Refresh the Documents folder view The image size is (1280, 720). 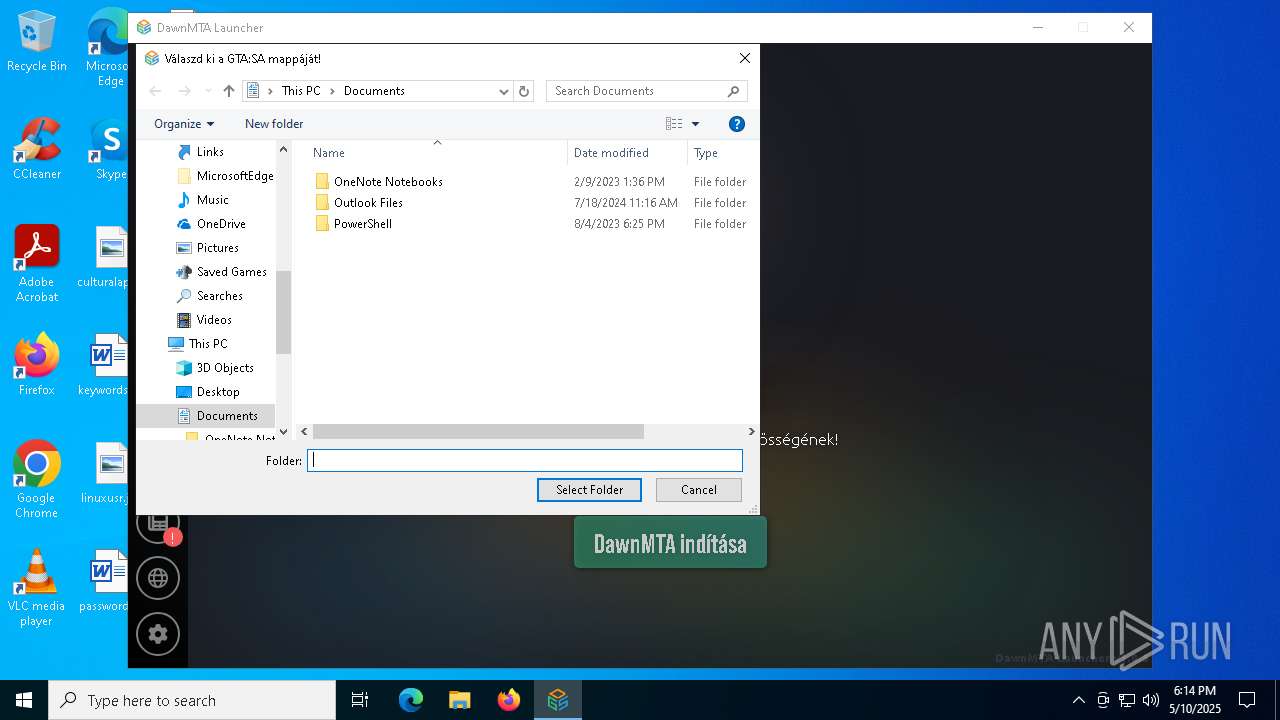pos(524,91)
